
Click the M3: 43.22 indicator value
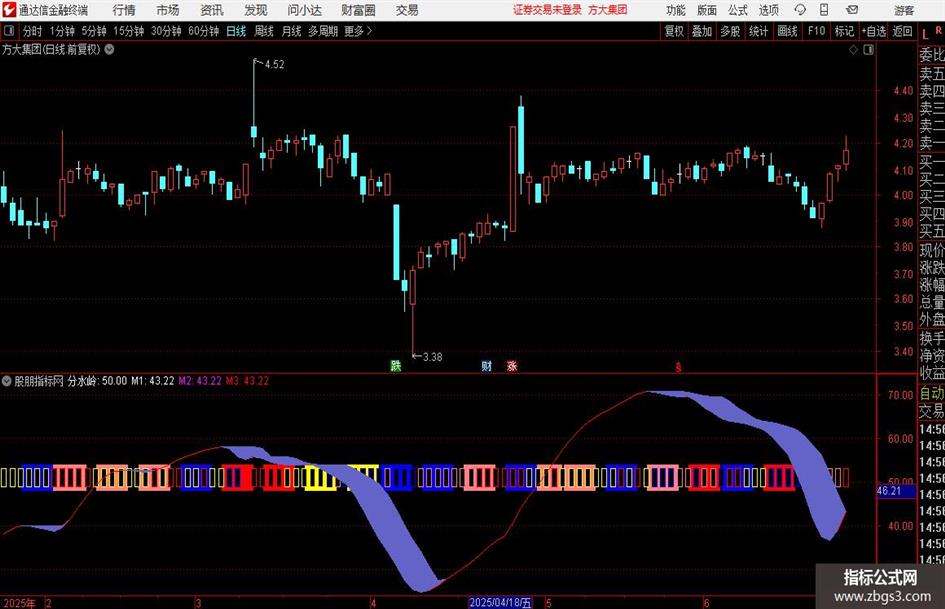248,380
